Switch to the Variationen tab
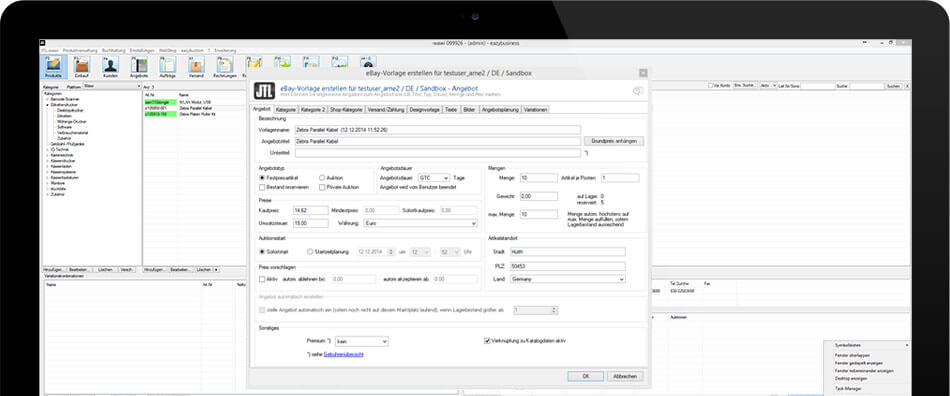The height and width of the screenshot is (396, 950). point(536,110)
